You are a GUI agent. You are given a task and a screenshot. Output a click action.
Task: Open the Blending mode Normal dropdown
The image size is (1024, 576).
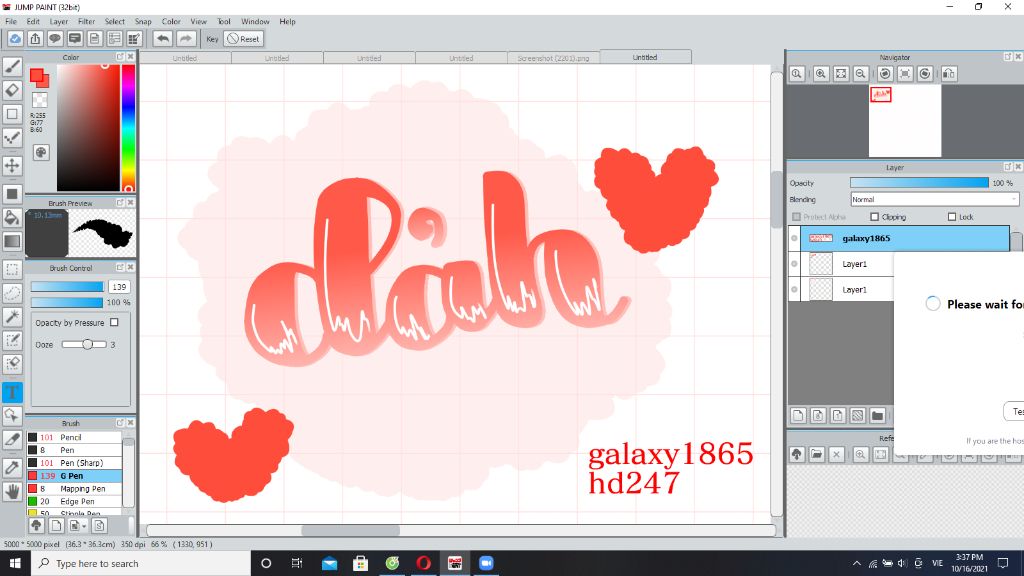point(935,199)
